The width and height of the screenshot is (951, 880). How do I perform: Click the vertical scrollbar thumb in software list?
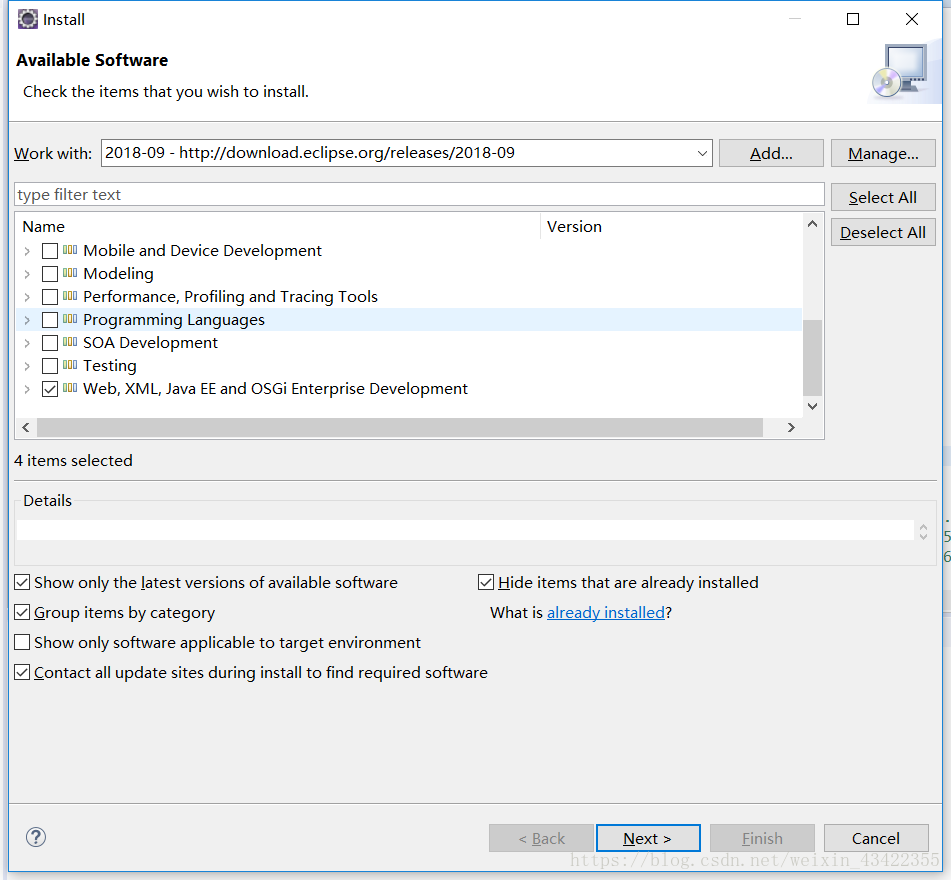pos(813,357)
